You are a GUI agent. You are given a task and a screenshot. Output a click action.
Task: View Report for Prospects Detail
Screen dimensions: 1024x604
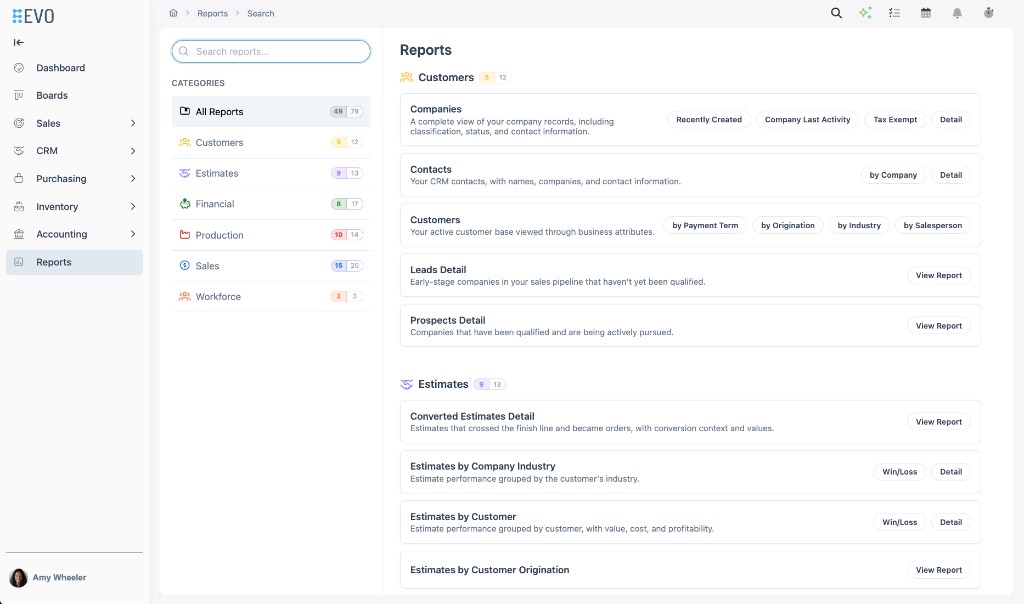938,326
